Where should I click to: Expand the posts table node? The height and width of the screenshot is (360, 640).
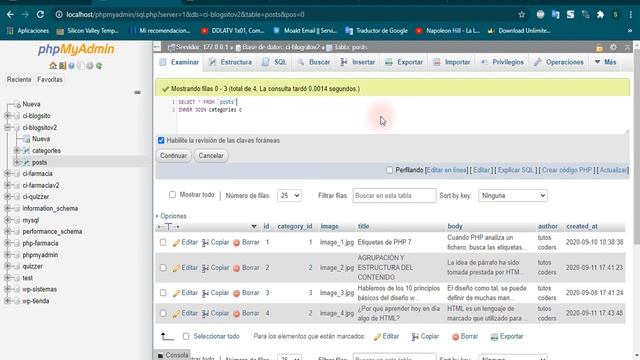point(17,162)
